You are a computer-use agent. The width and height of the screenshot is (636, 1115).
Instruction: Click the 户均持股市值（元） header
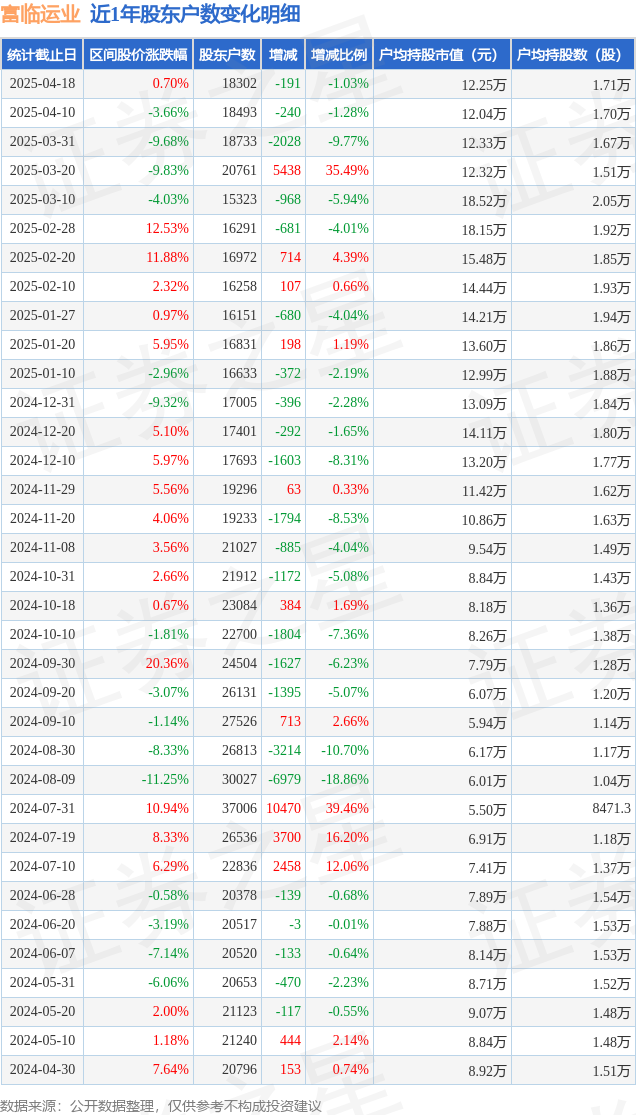[x=442, y=55]
